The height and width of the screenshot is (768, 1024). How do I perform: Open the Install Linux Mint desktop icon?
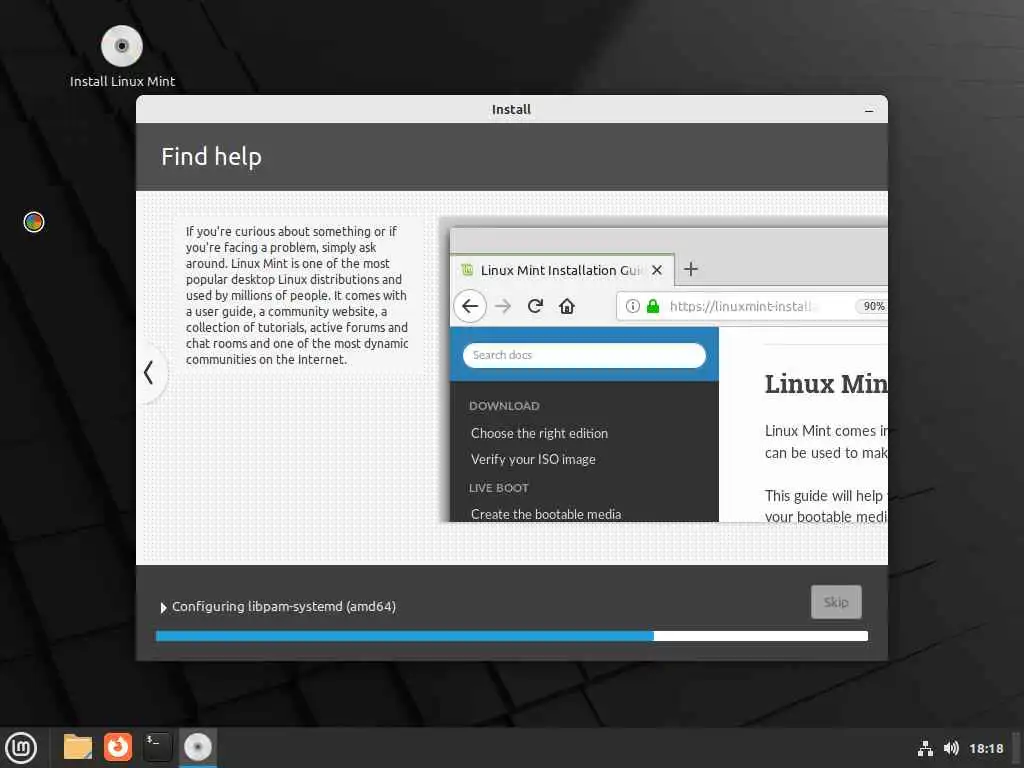(x=122, y=57)
